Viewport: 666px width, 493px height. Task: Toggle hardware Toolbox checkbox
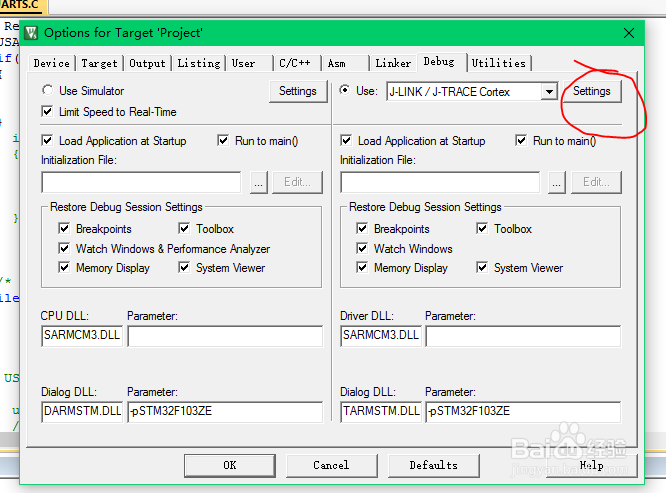point(482,228)
